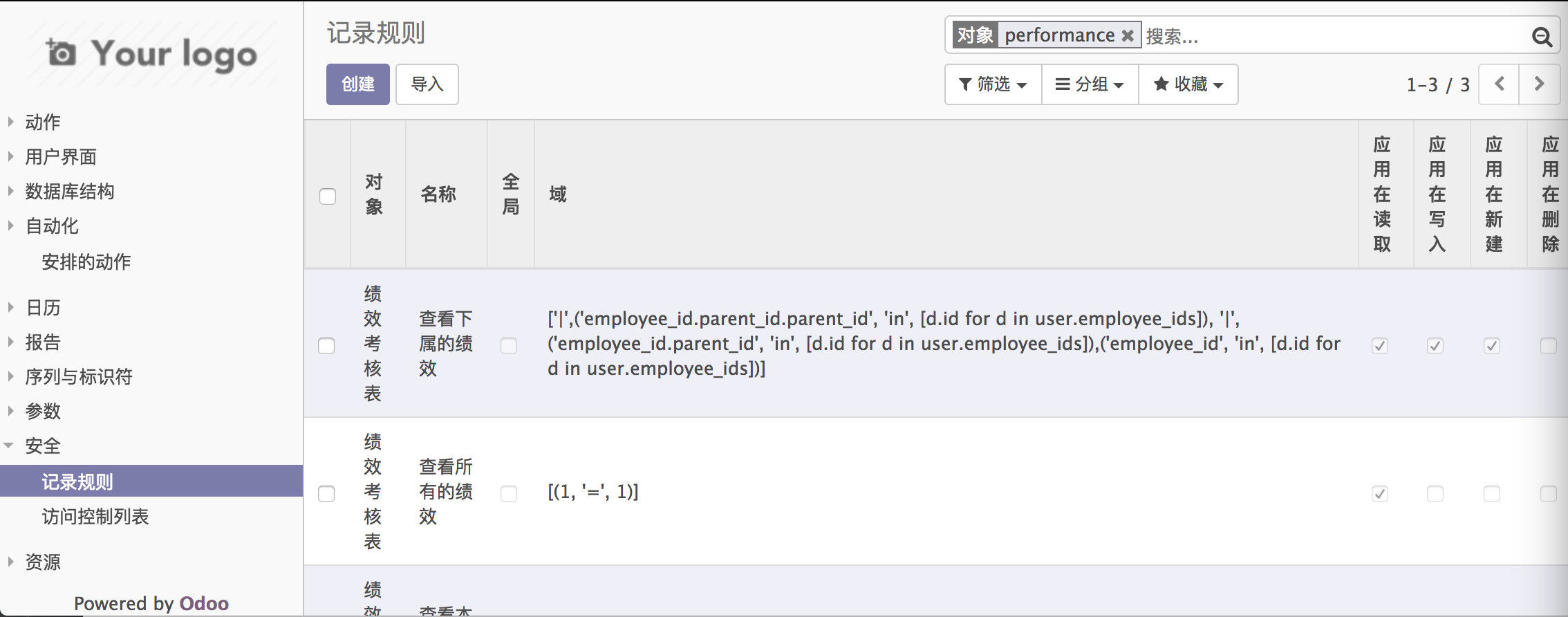Remove the performance search facet
The height and width of the screenshot is (617, 1568).
pyautogui.click(x=1127, y=35)
